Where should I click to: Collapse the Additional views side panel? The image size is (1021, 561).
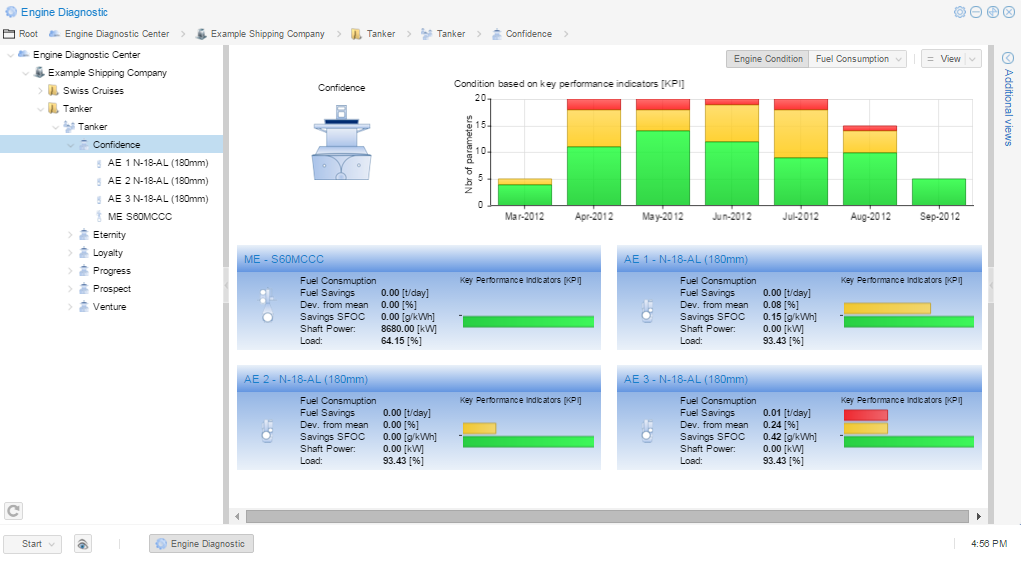pyautogui.click(x=1007, y=58)
